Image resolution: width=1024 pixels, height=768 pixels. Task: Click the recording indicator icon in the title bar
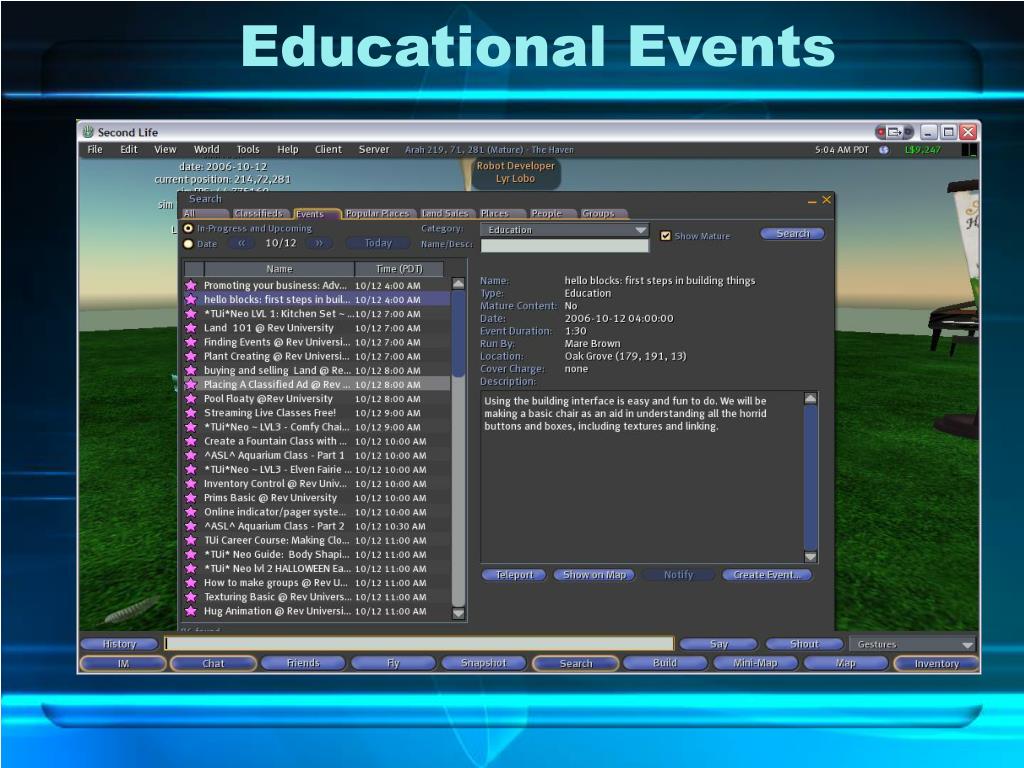tap(881, 132)
